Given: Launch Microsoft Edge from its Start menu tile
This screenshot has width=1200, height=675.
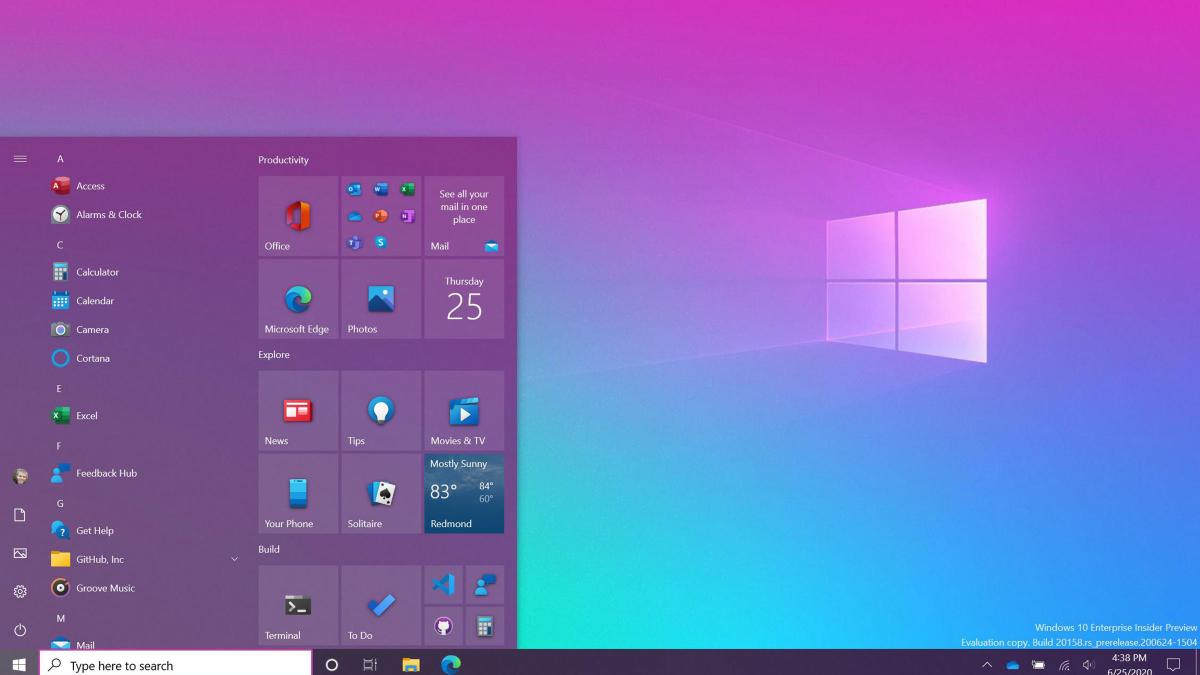Looking at the screenshot, I should (297, 299).
